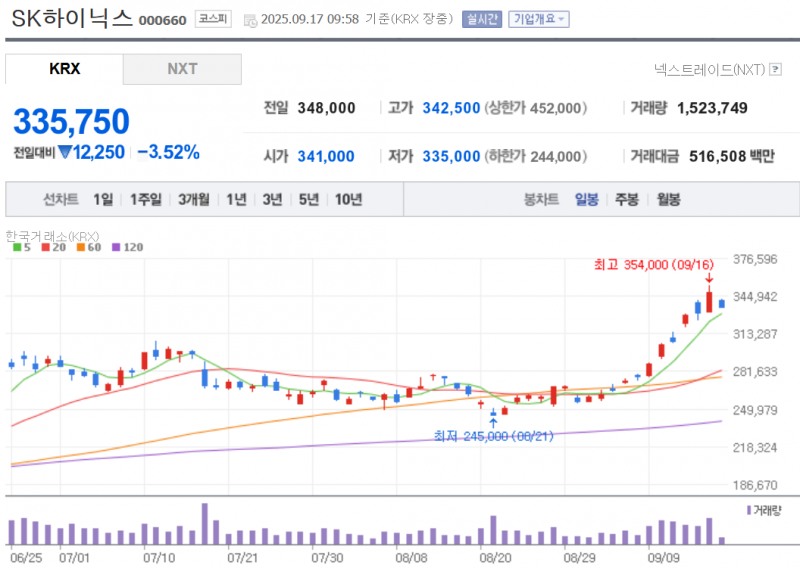This screenshot has width=800, height=568.
Task: Click the 거래량 value 1,523,749
Action: coord(712,108)
